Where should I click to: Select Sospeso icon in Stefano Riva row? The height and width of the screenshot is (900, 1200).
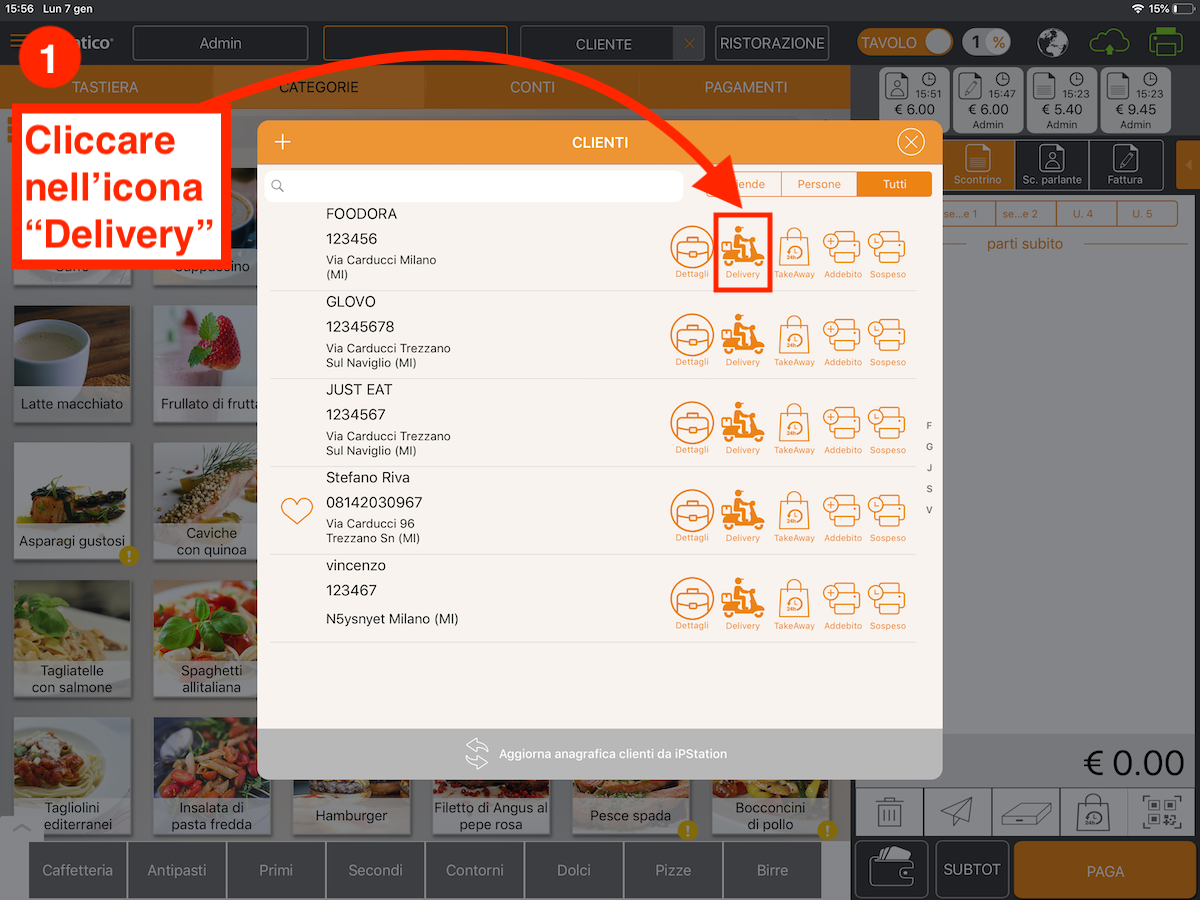[x=887, y=516]
